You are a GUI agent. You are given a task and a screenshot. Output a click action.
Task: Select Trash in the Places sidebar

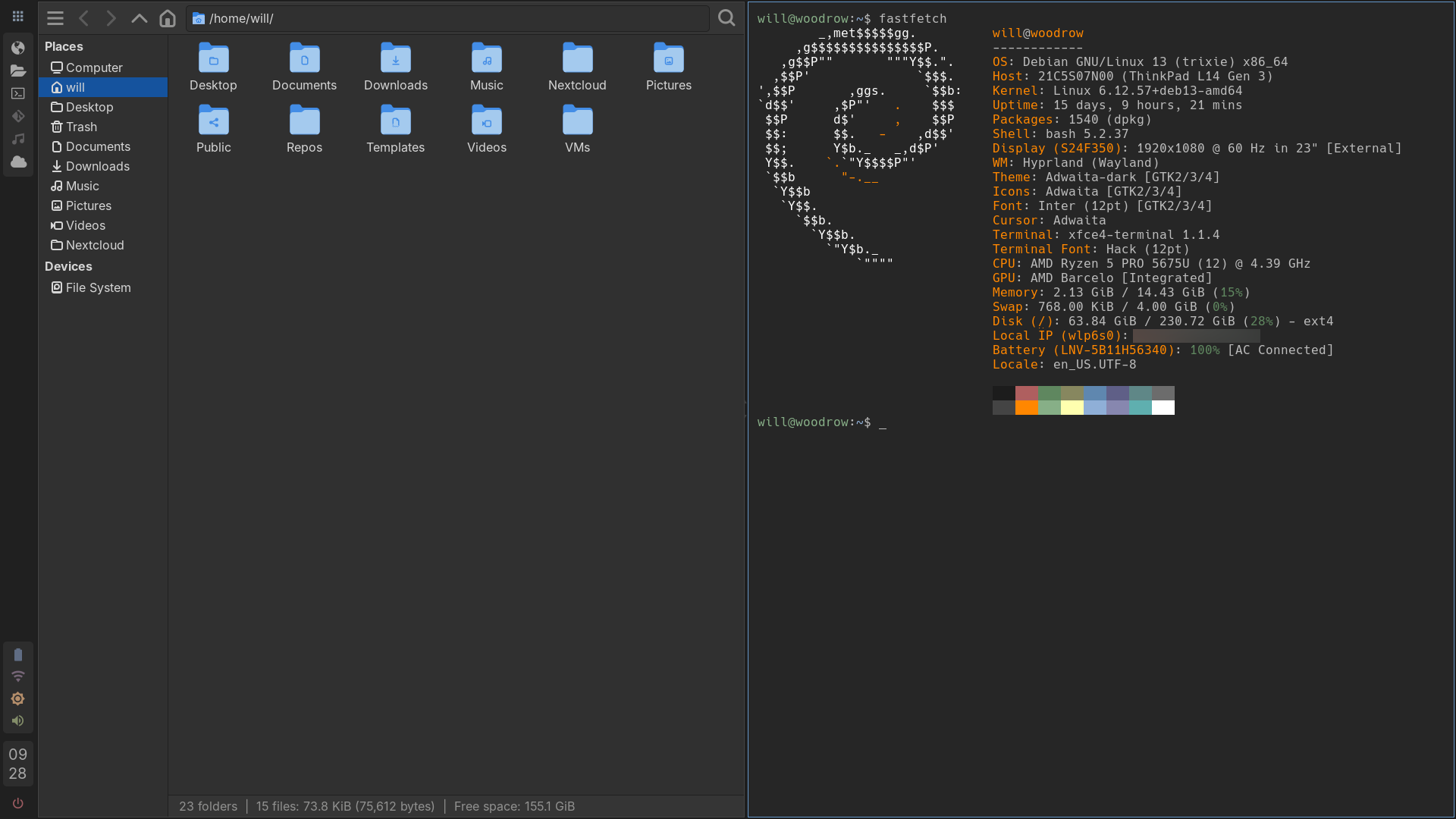click(81, 127)
